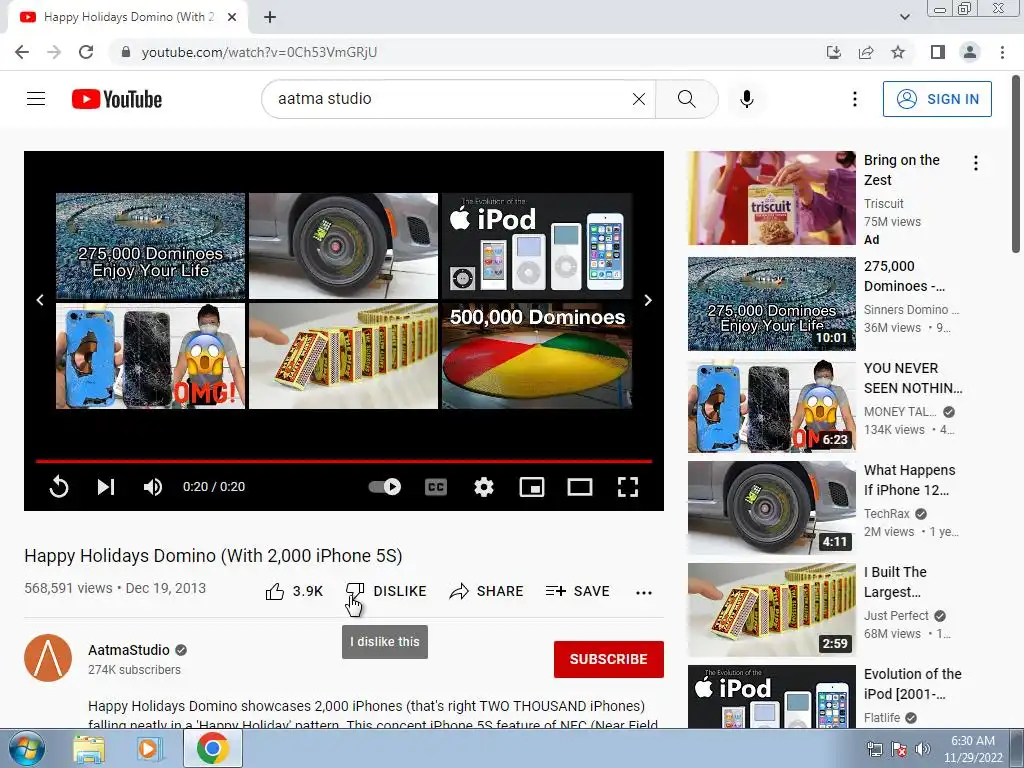Bookmark this page with the star icon

pos(898,52)
